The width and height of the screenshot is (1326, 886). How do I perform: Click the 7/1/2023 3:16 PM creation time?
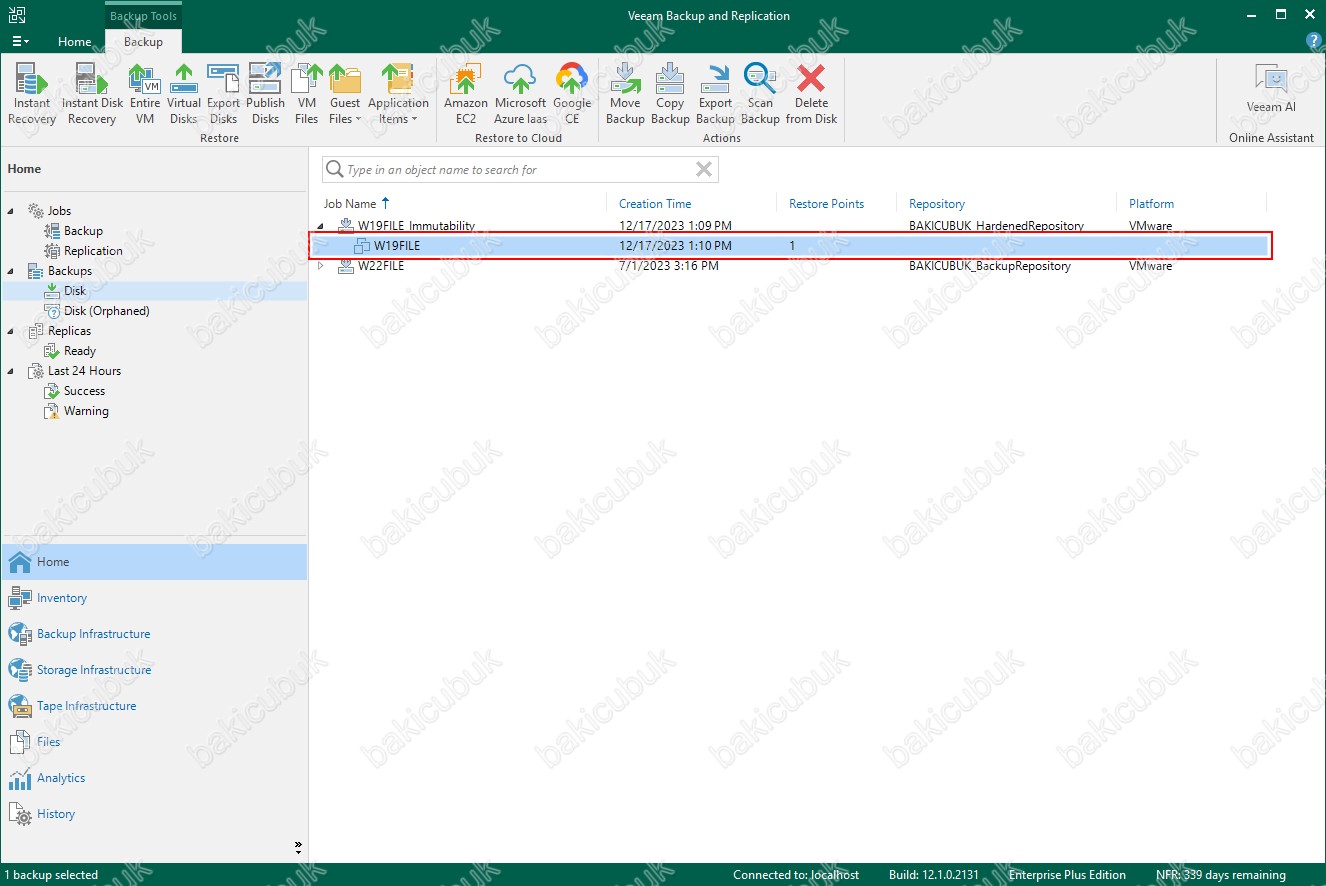(668, 266)
